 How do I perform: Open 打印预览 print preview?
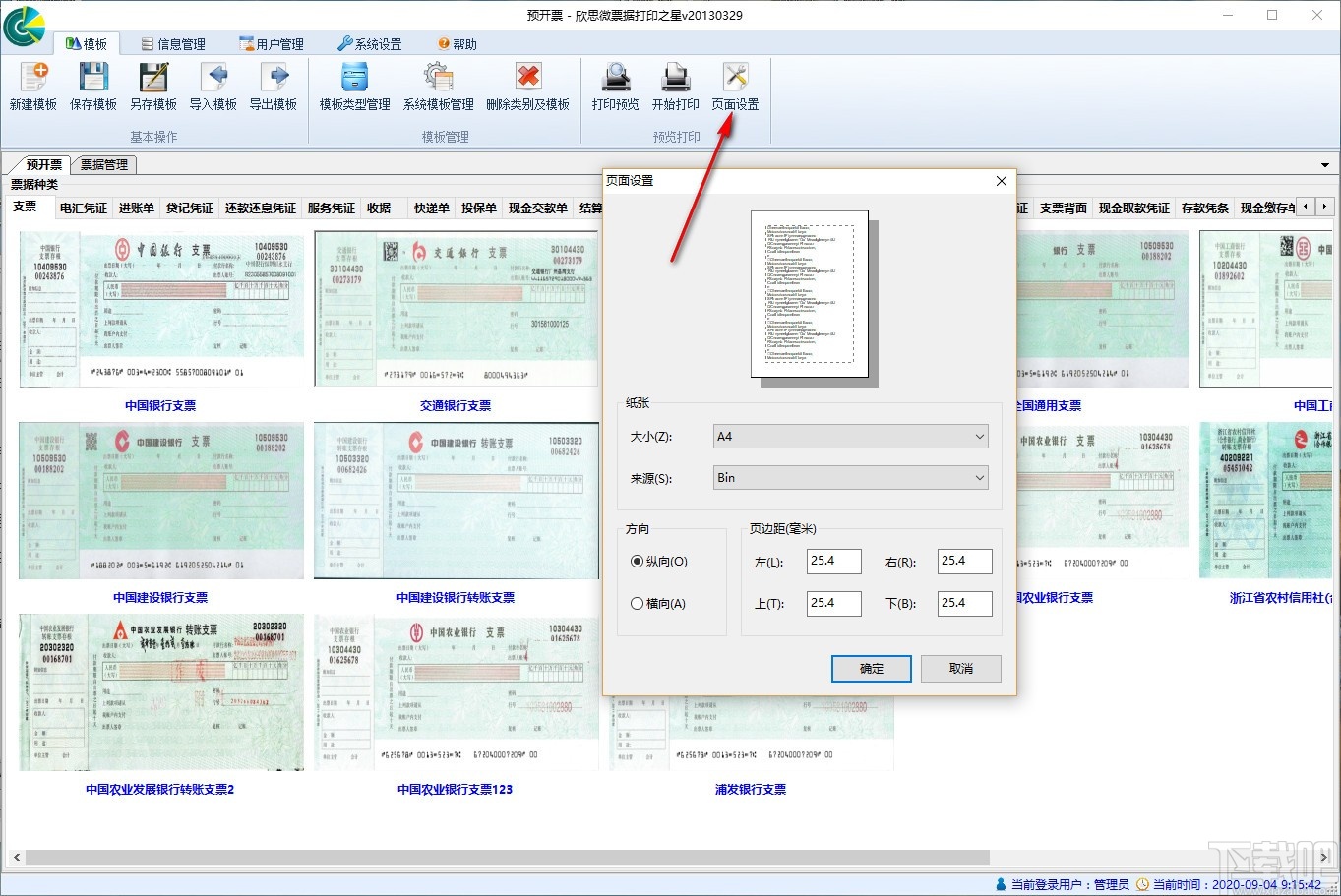pos(616,78)
